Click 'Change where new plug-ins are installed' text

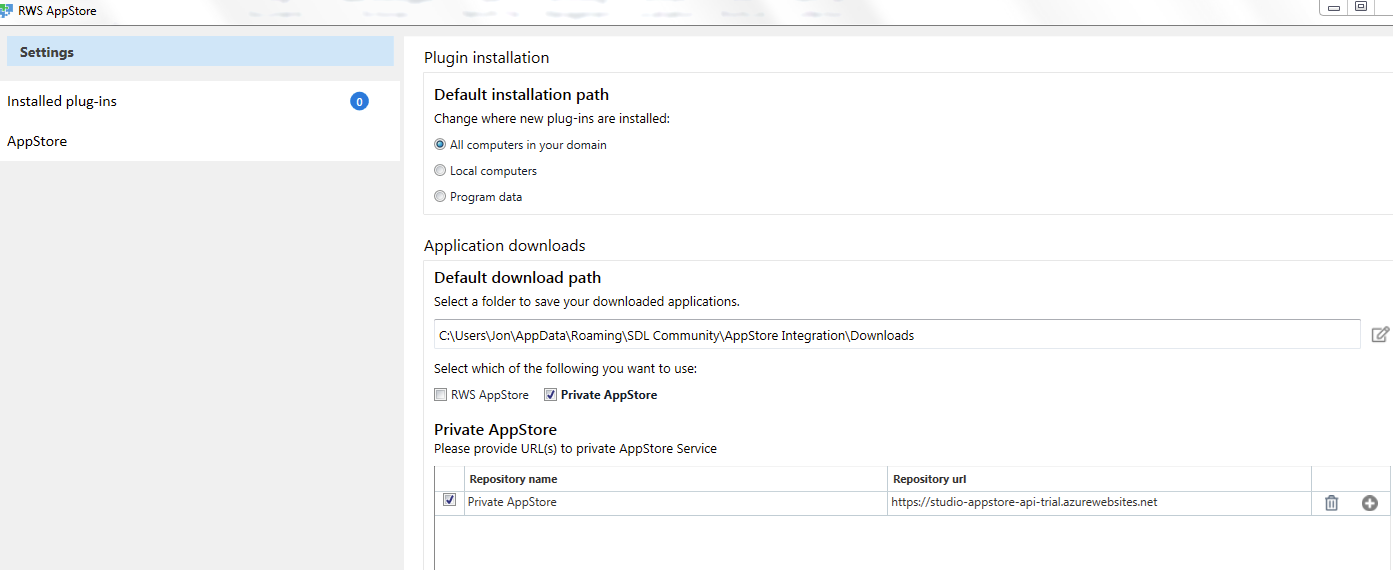(x=552, y=118)
